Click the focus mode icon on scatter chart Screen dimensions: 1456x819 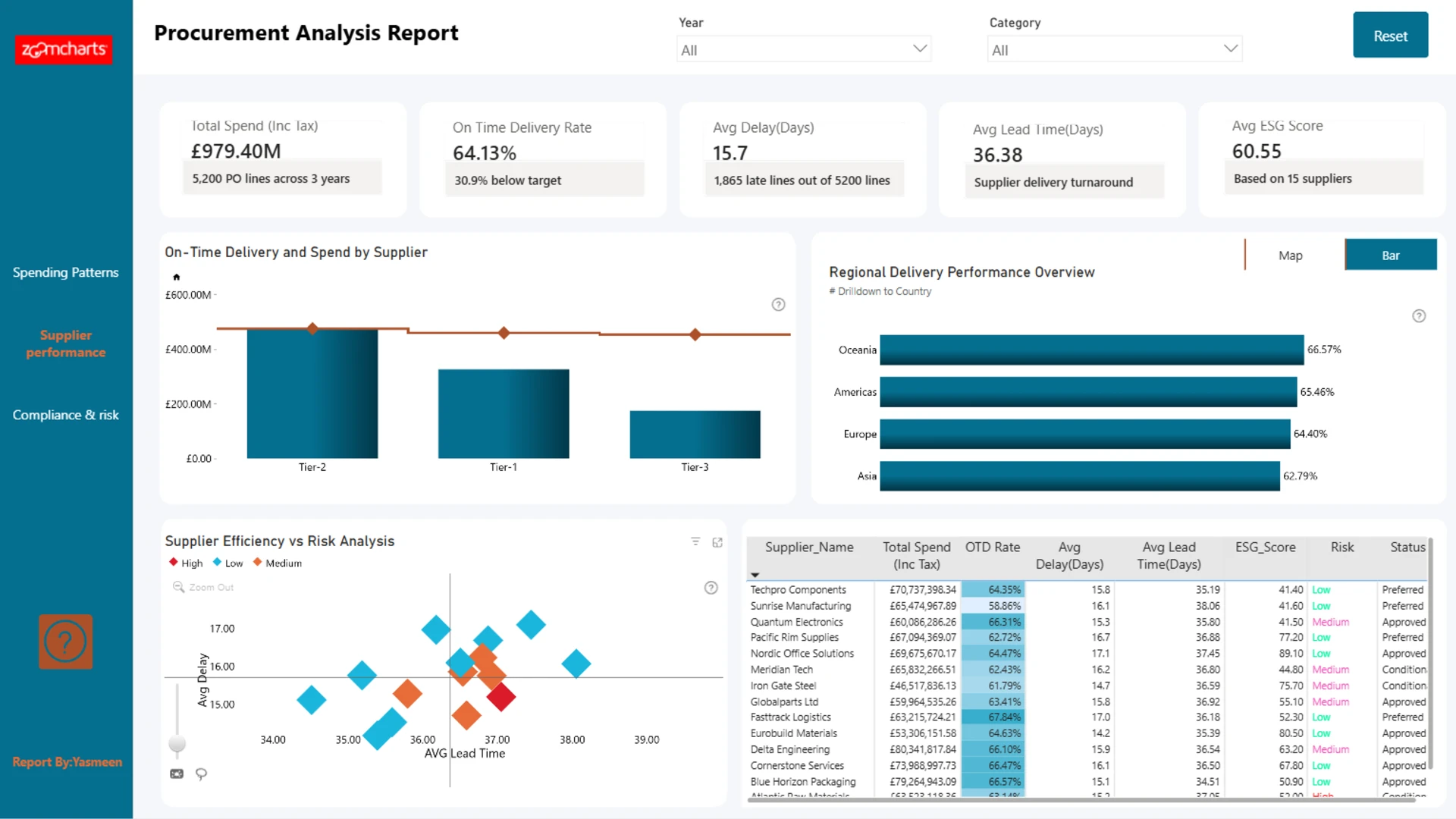click(x=717, y=542)
